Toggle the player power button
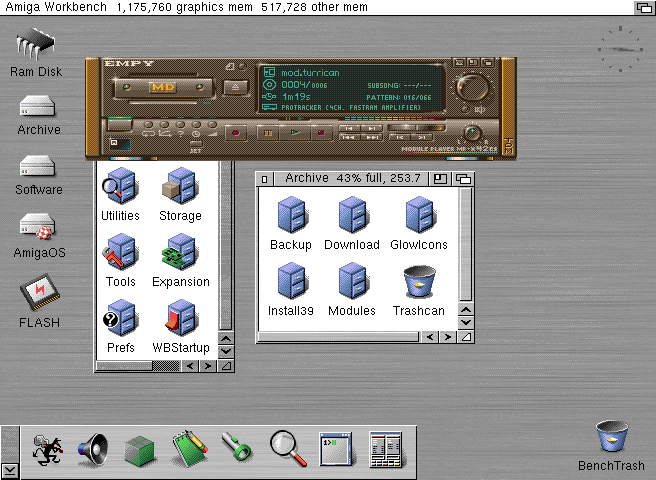Image resolution: width=656 pixels, height=480 pixels. click(120, 124)
